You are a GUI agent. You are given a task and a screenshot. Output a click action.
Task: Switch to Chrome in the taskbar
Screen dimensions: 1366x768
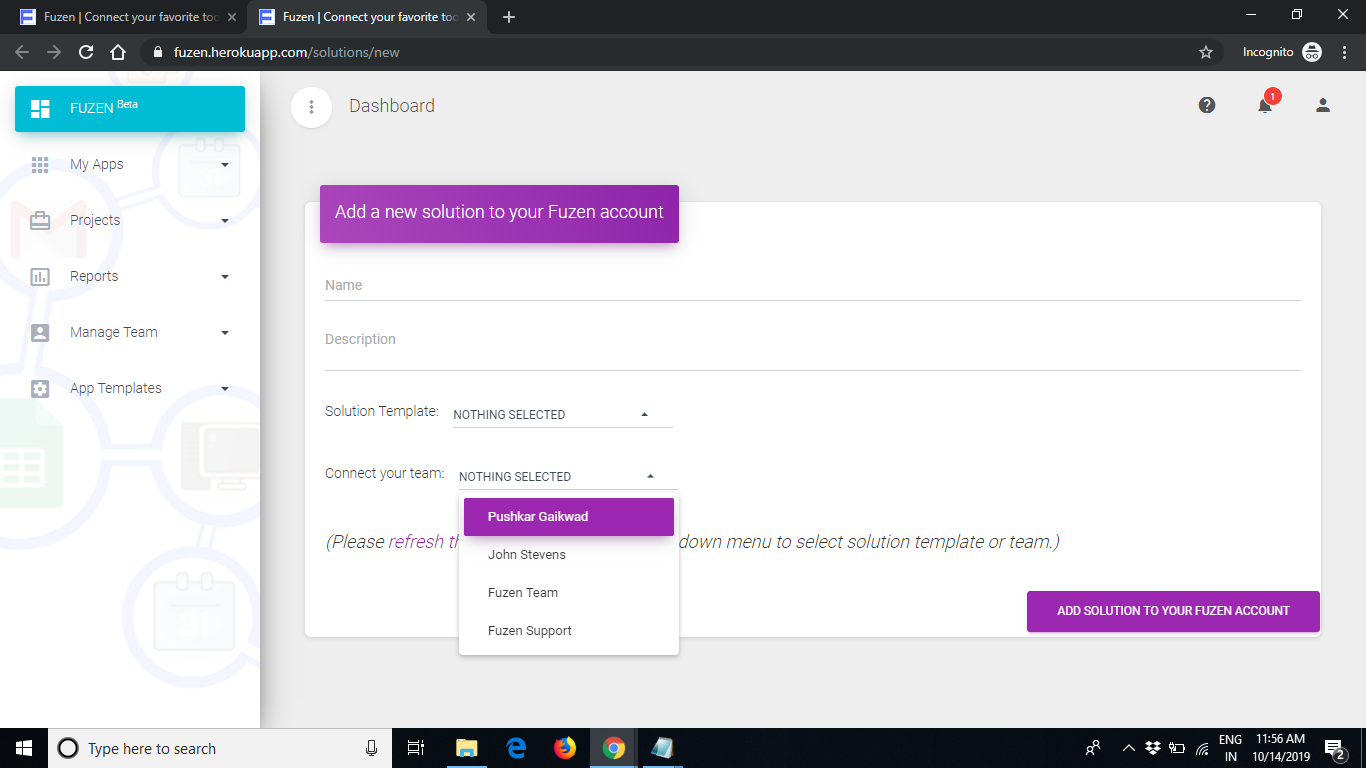[x=614, y=748]
